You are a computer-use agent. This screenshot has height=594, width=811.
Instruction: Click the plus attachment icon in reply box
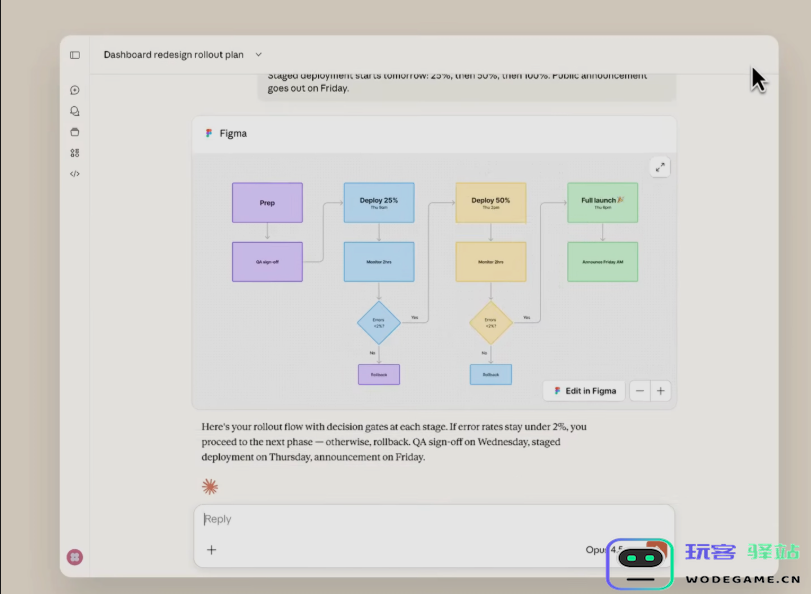[x=211, y=549]
